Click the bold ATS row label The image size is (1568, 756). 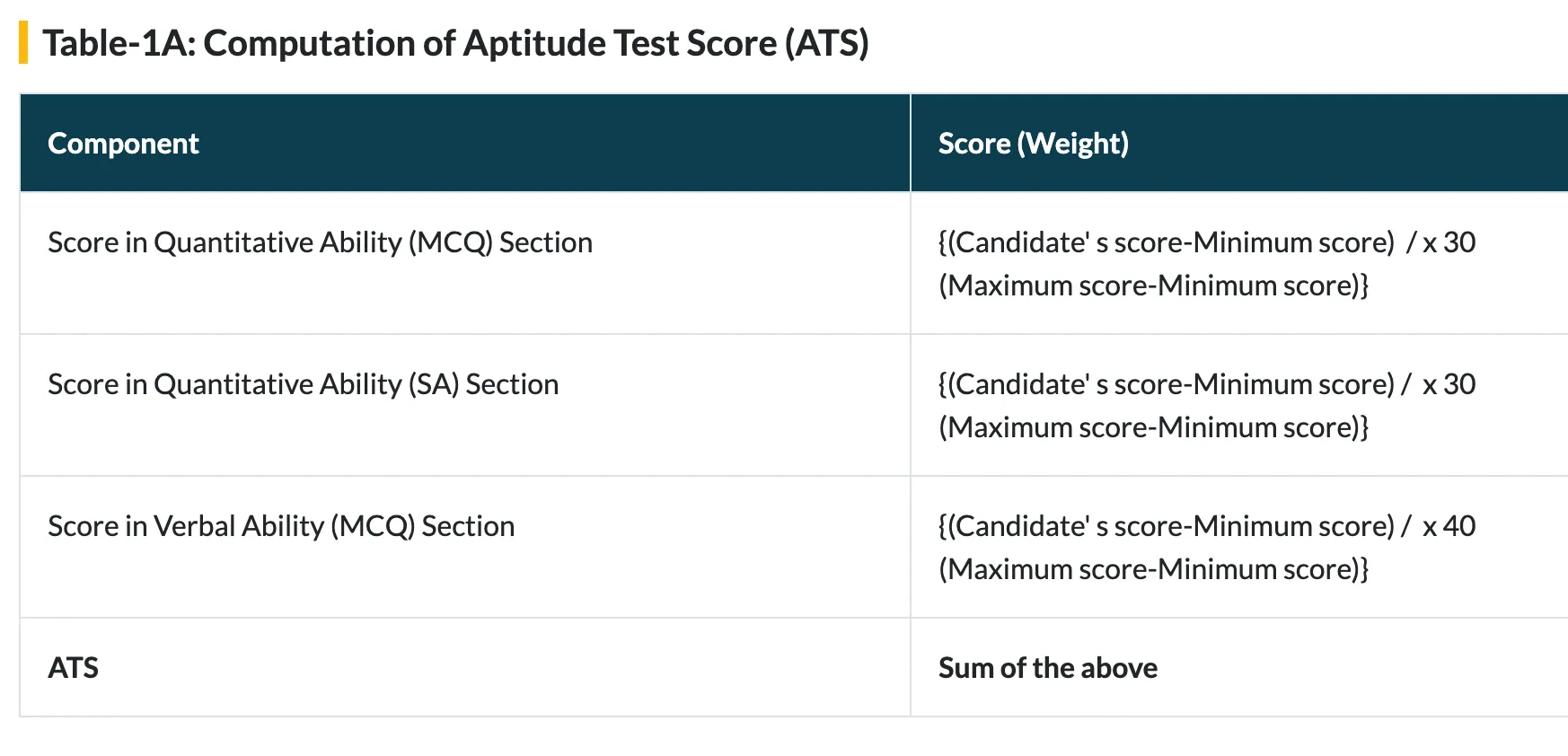[73, 668]
